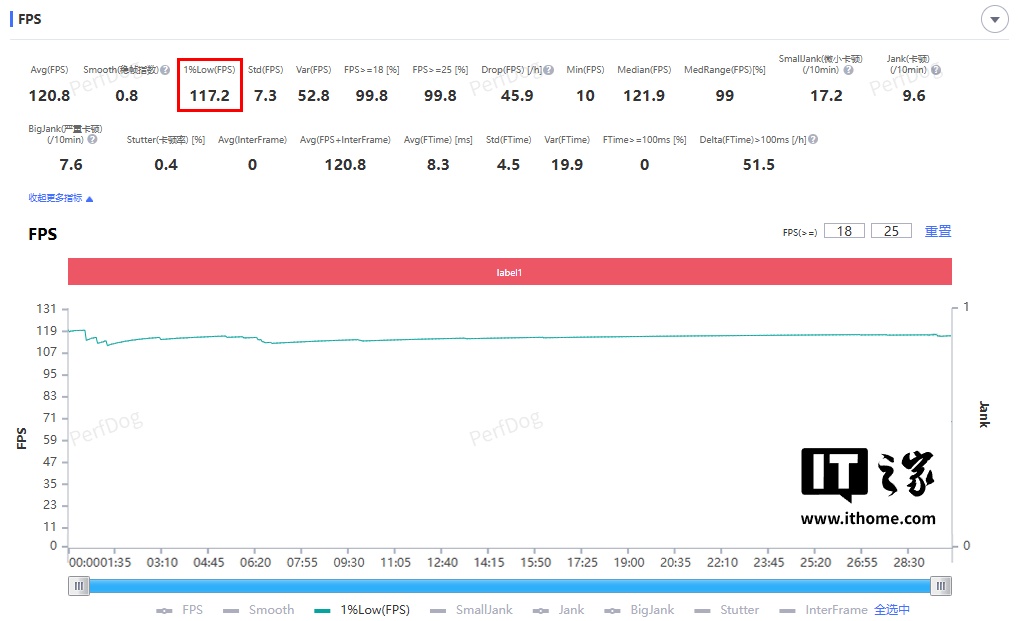Collapse the FPS panel with the round arrow button
This screenshot has width=1020, height=621.
point(994,20)
